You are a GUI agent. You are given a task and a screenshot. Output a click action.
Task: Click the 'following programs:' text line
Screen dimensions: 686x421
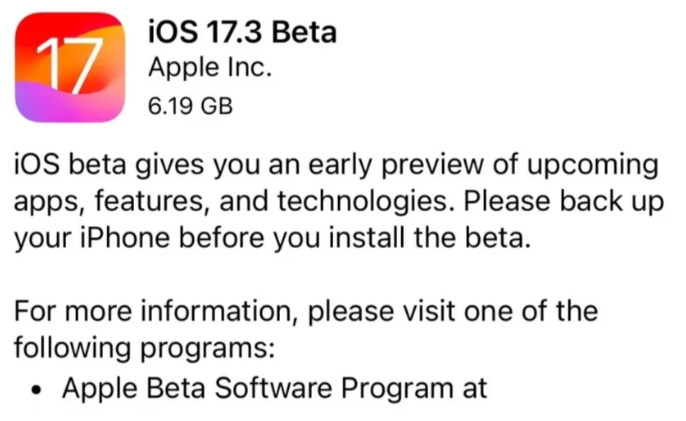click(x=143, y=348)
